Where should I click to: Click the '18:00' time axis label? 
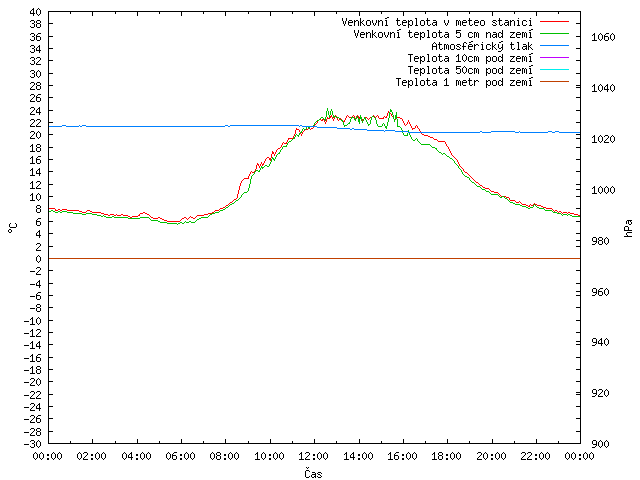[x=446, y=456]
